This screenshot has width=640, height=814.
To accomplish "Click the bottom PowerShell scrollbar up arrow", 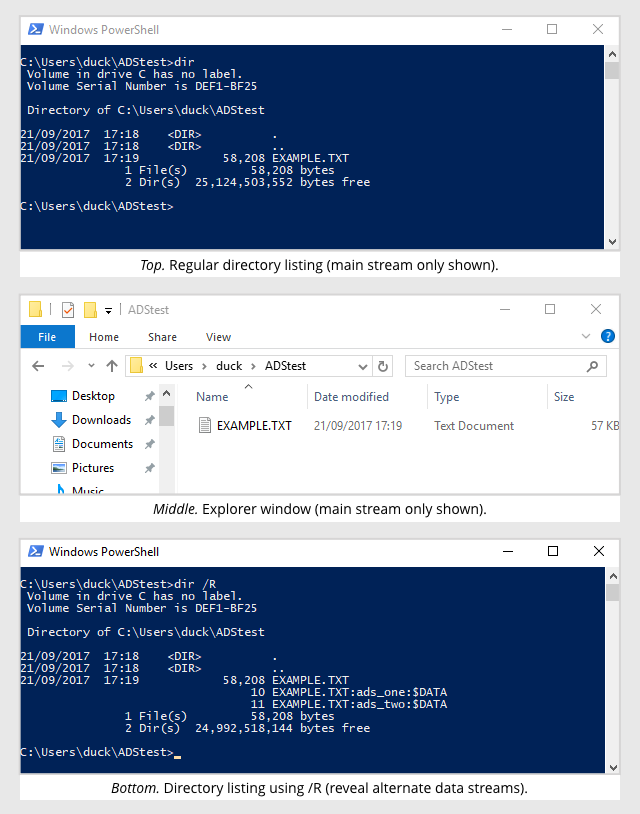I will (x=613, y=576).
